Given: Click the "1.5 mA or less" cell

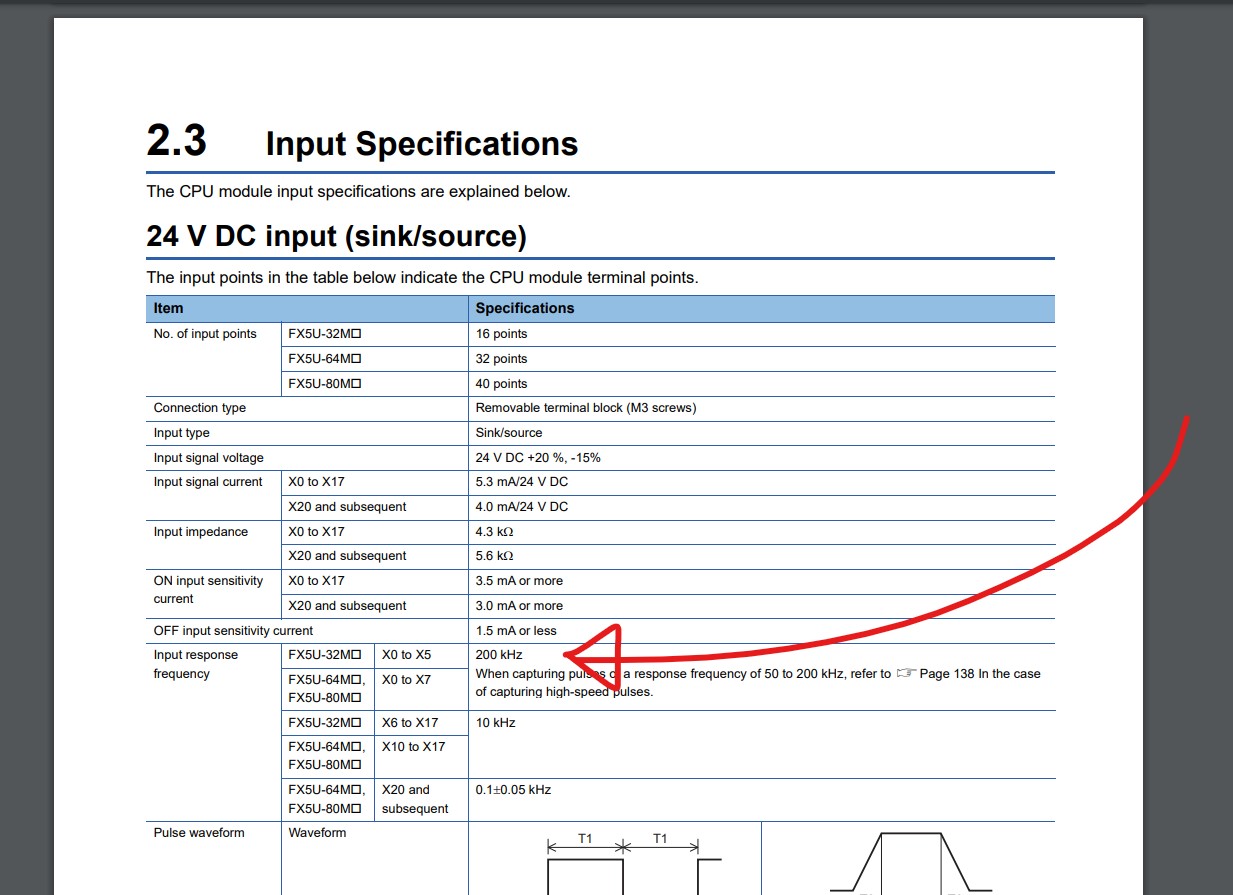Looking at the screenshot, I should coord(516,631).
